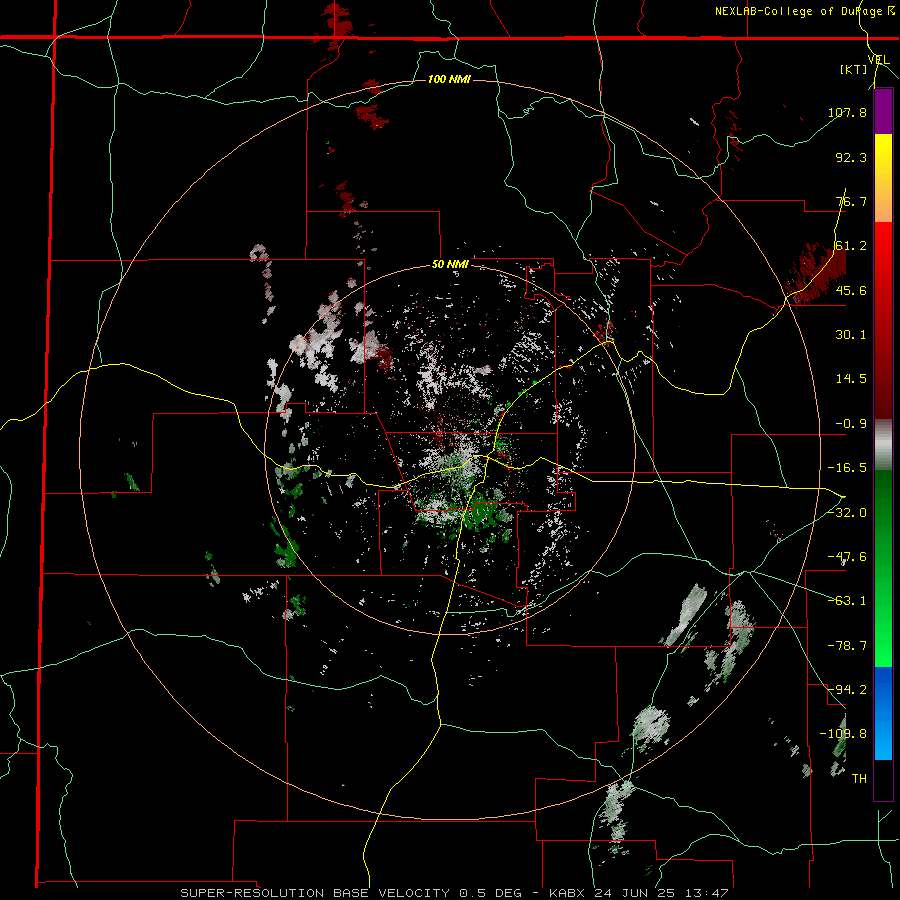Click the 61.2 value on velocity scale

851,246
